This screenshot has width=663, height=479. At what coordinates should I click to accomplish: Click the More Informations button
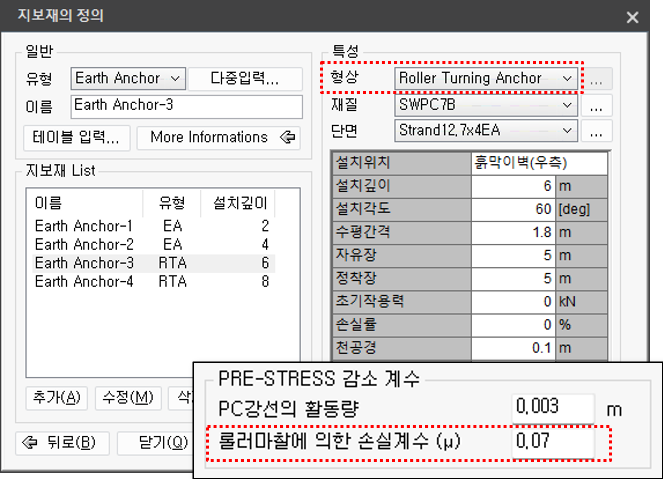(x=218, y=137)
